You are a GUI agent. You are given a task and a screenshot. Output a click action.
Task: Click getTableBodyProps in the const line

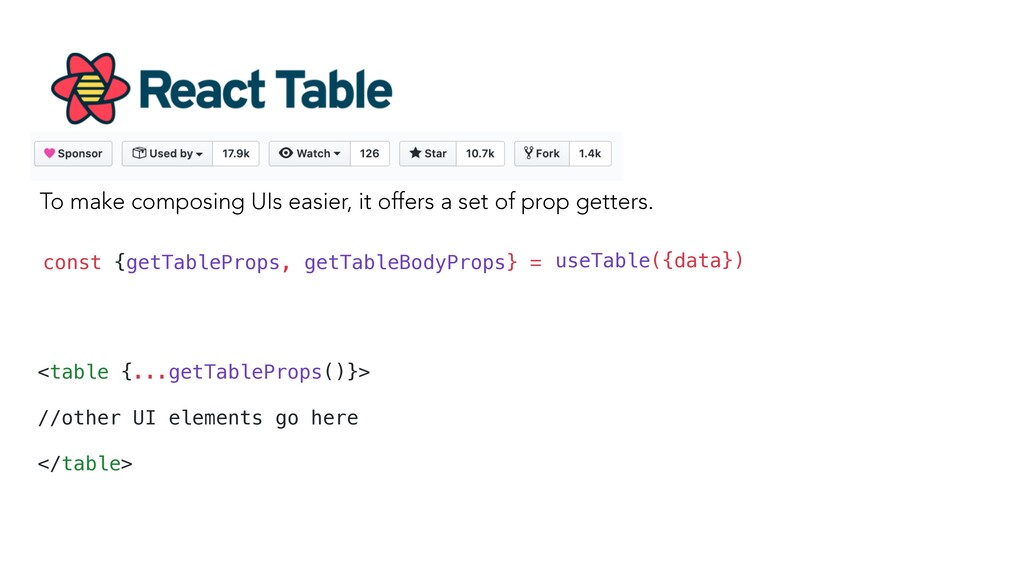click(x=405, y=262)
